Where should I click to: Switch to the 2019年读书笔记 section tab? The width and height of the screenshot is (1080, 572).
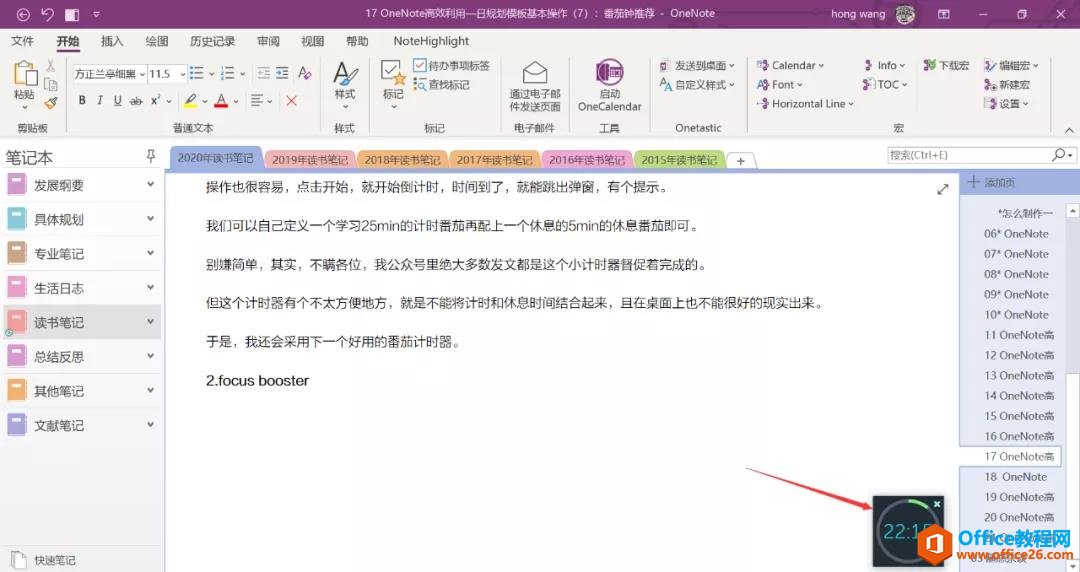click(x=309, y=159)
